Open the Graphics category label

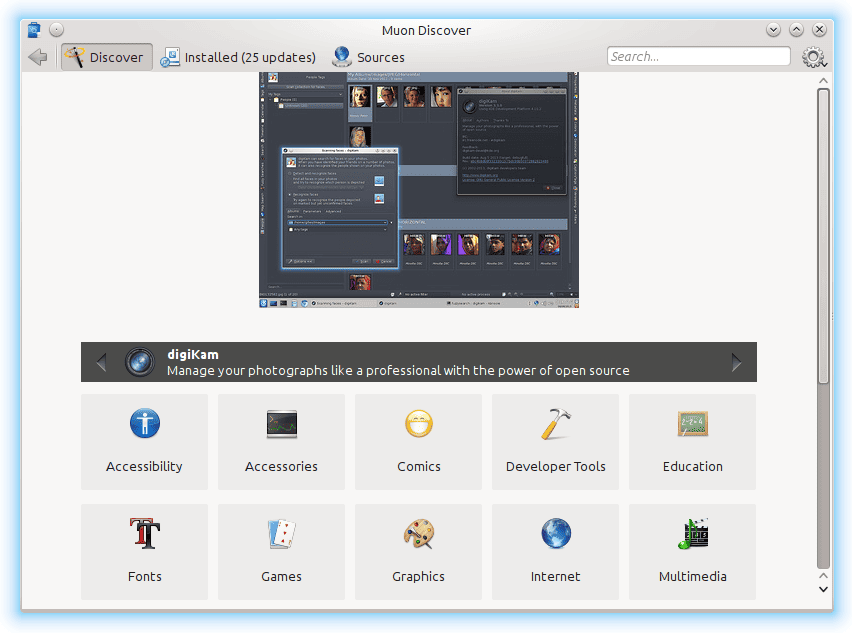click(418, 576)
